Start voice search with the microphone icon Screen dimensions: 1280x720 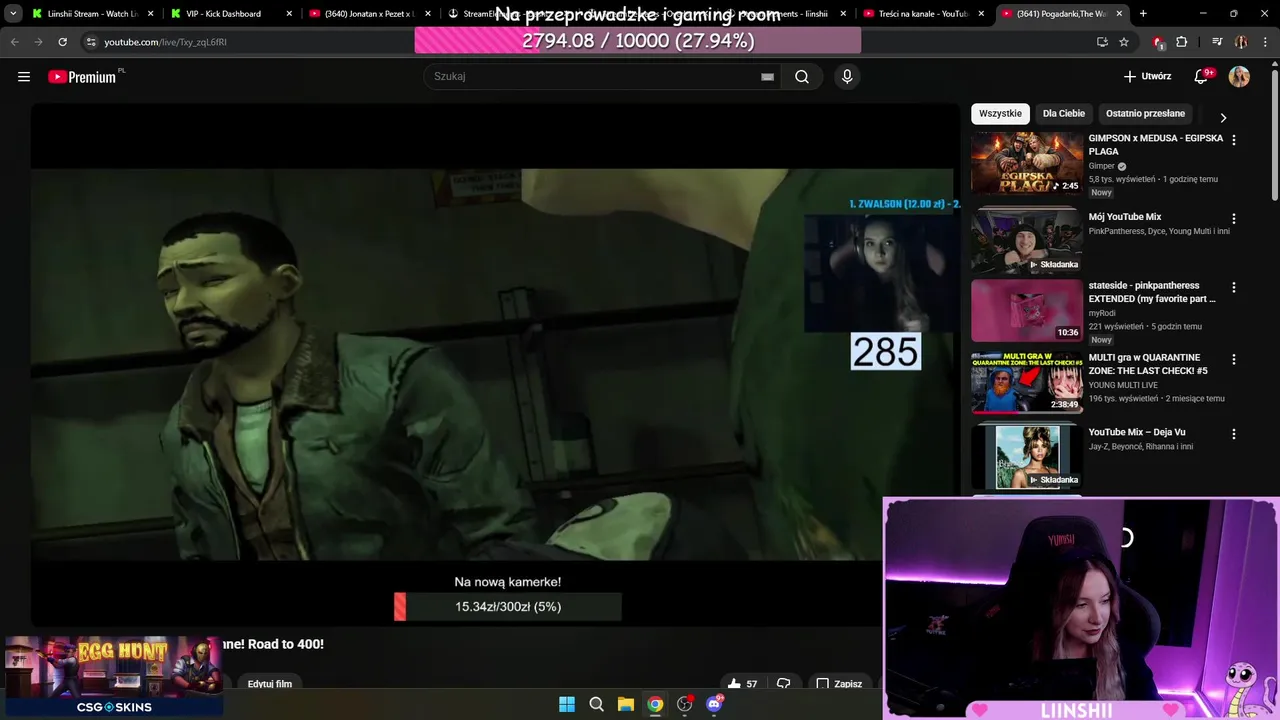(847, 77)
